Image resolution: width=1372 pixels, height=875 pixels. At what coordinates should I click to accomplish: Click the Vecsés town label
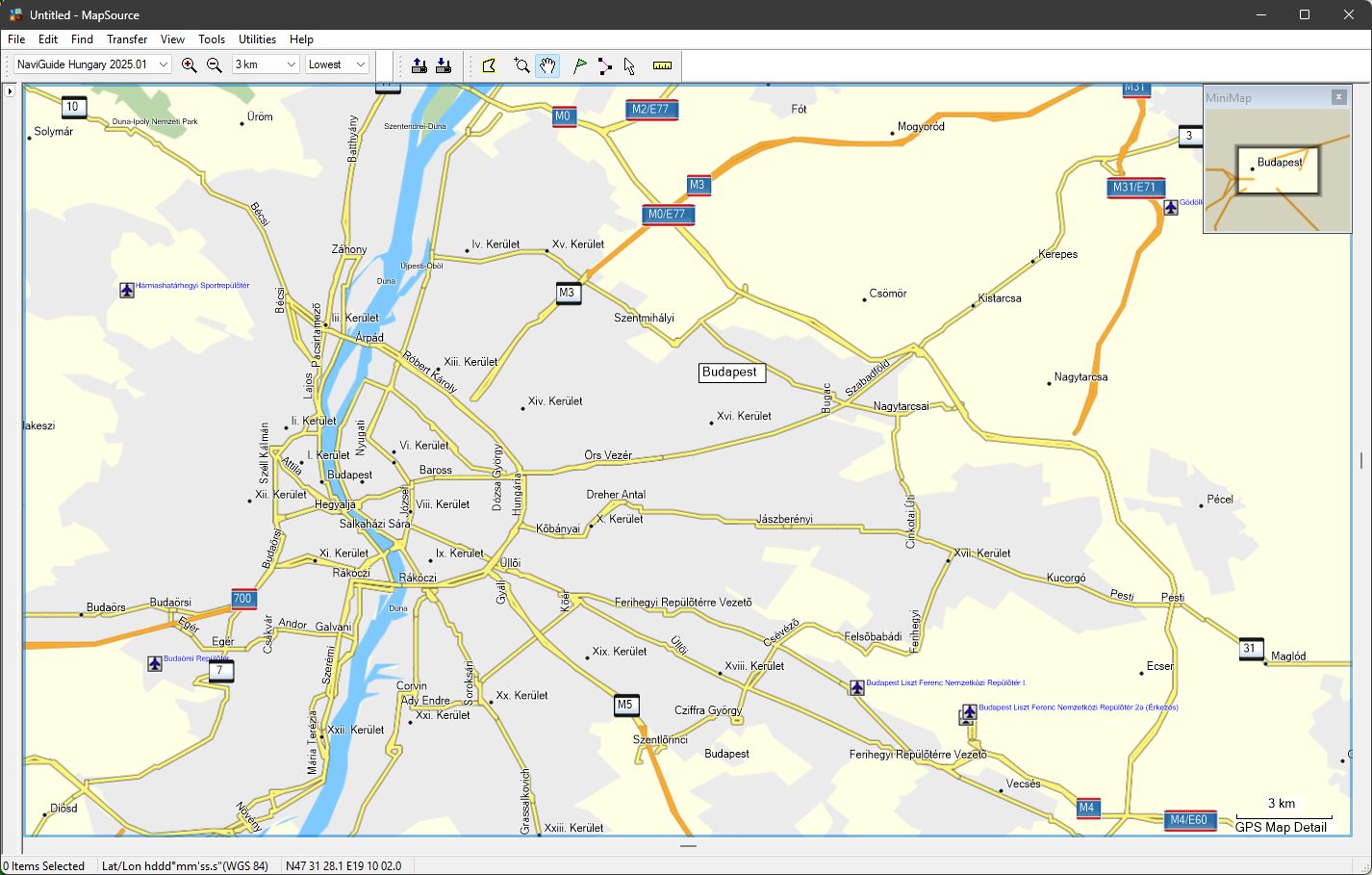(x=1023, y=784)
